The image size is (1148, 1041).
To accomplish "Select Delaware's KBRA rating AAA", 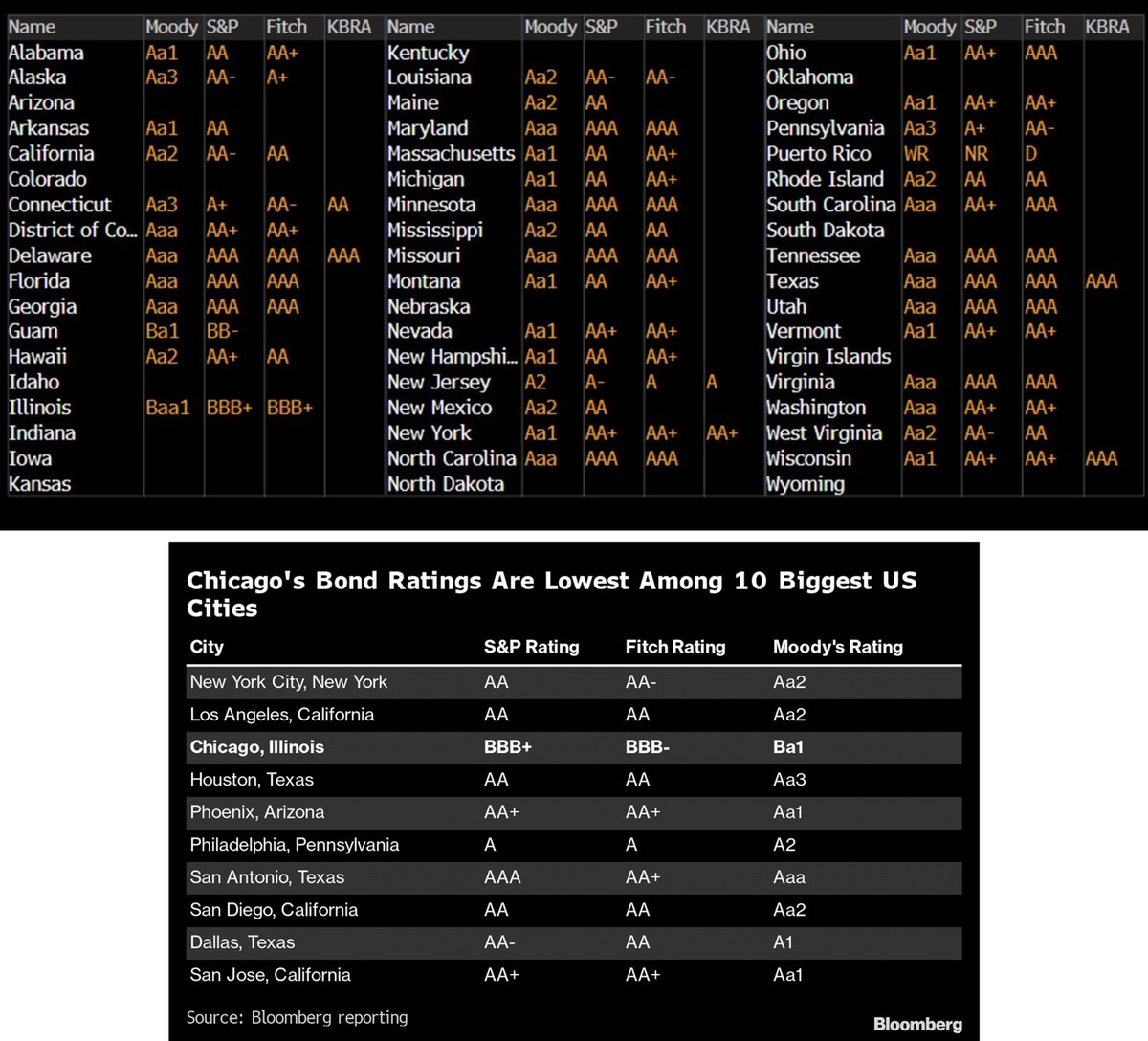I will tap(343, 255).
